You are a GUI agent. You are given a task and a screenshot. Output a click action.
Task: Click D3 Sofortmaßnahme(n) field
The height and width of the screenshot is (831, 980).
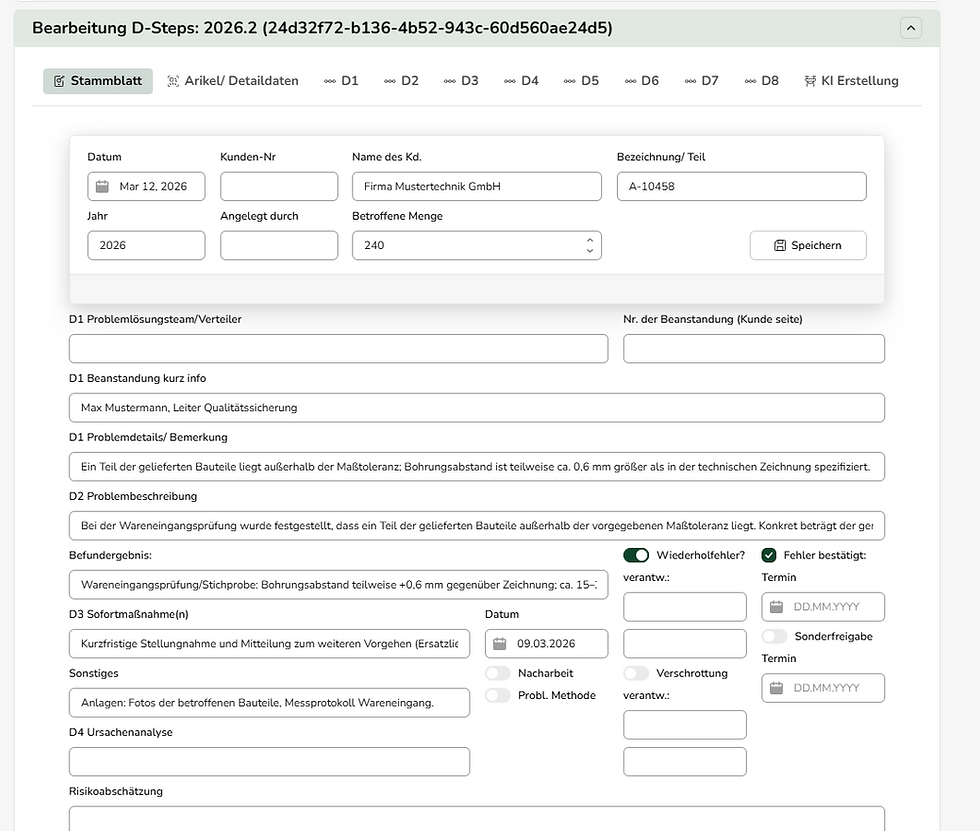coord(269,644)
